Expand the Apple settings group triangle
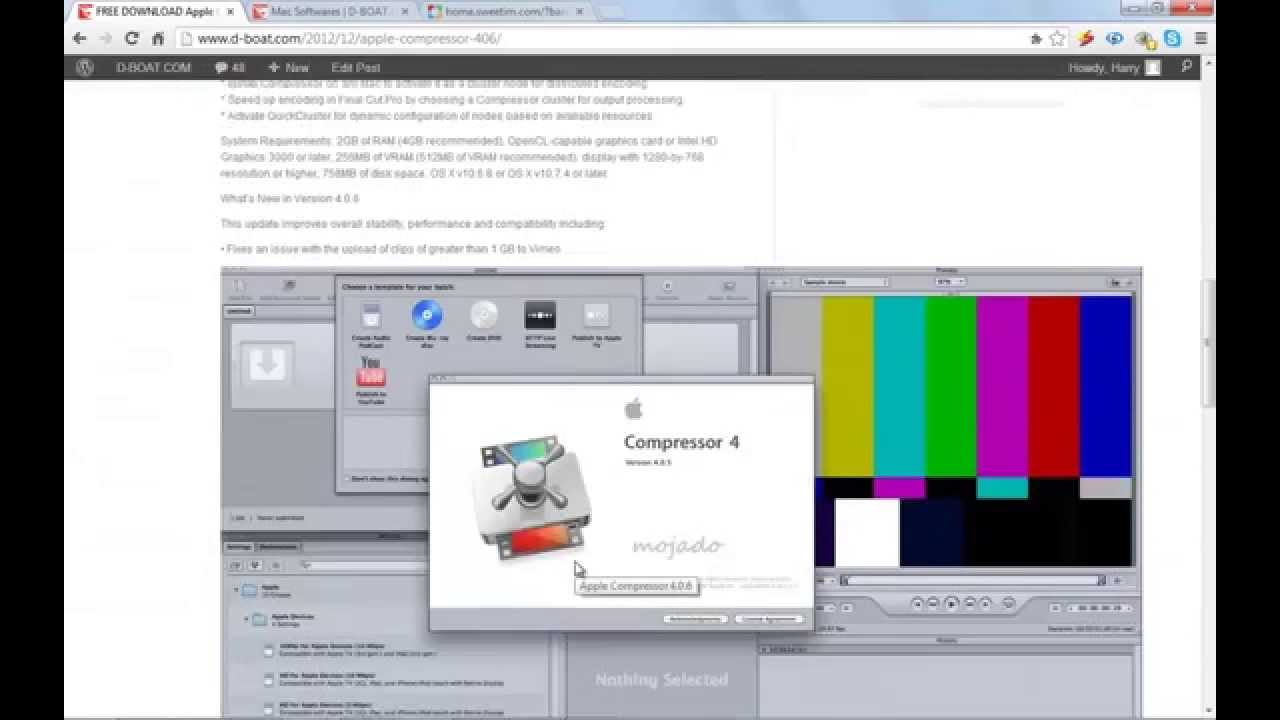The image size is (1280, 720). (x=237, y=590)
